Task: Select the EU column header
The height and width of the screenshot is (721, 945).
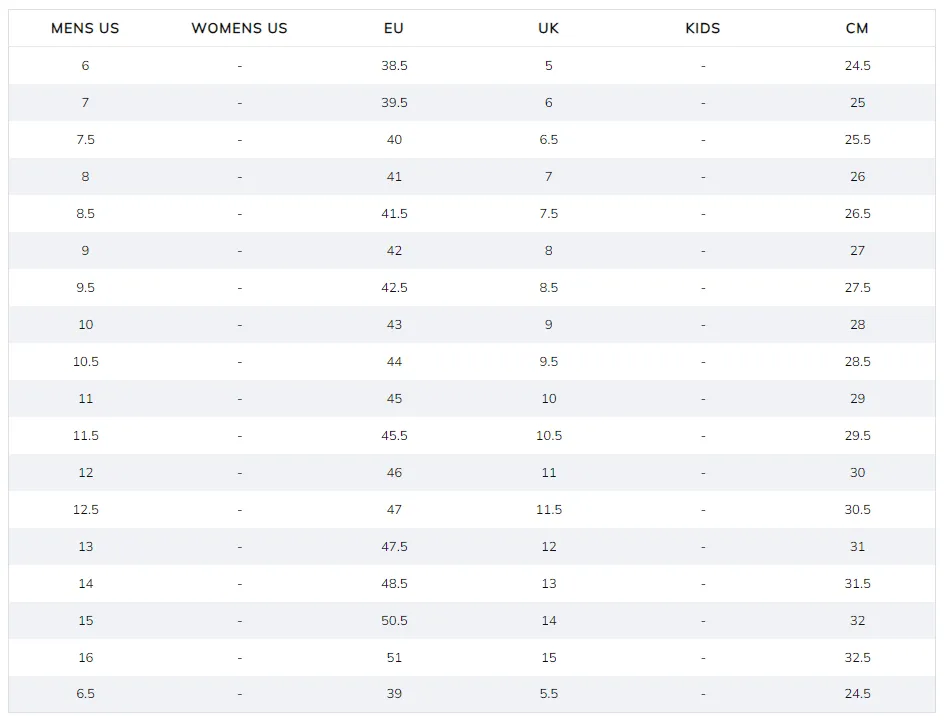Action: tap(394, 28)
